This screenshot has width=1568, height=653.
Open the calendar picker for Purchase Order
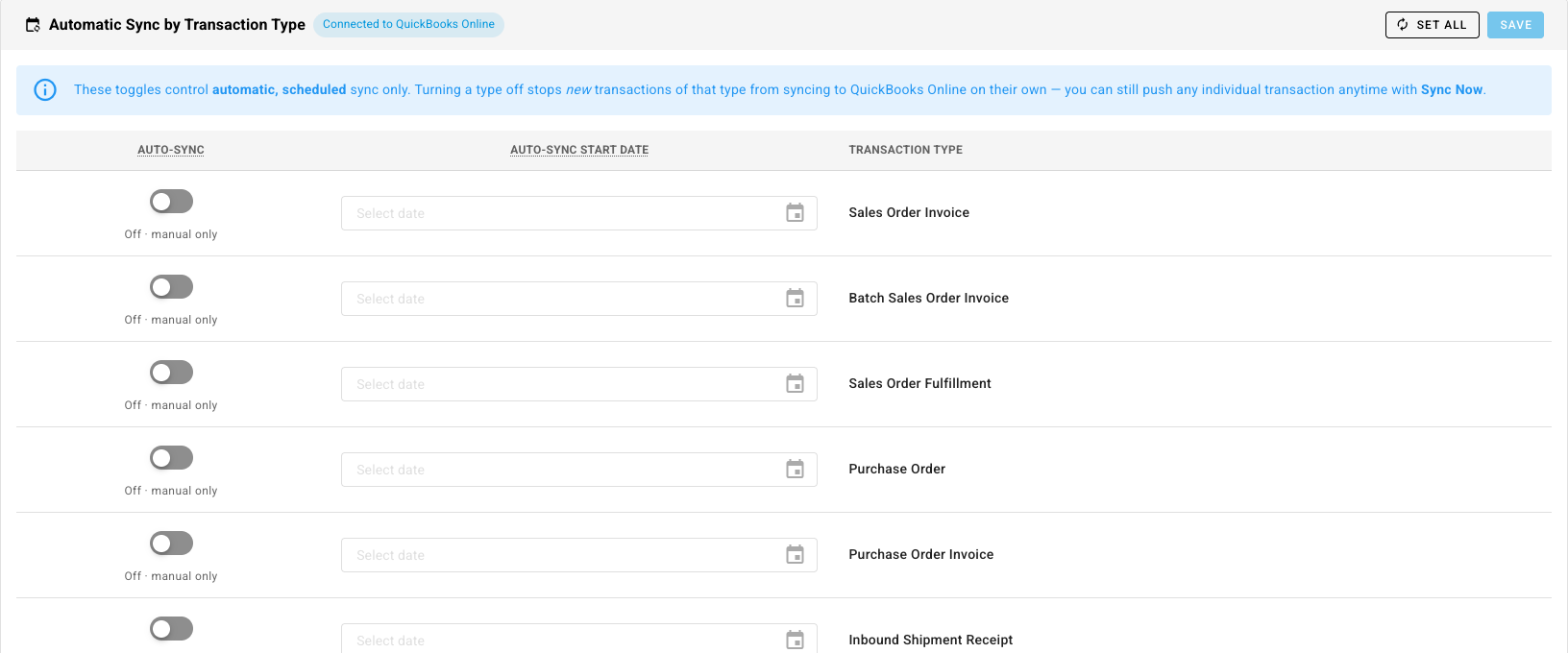coord(795,470)
